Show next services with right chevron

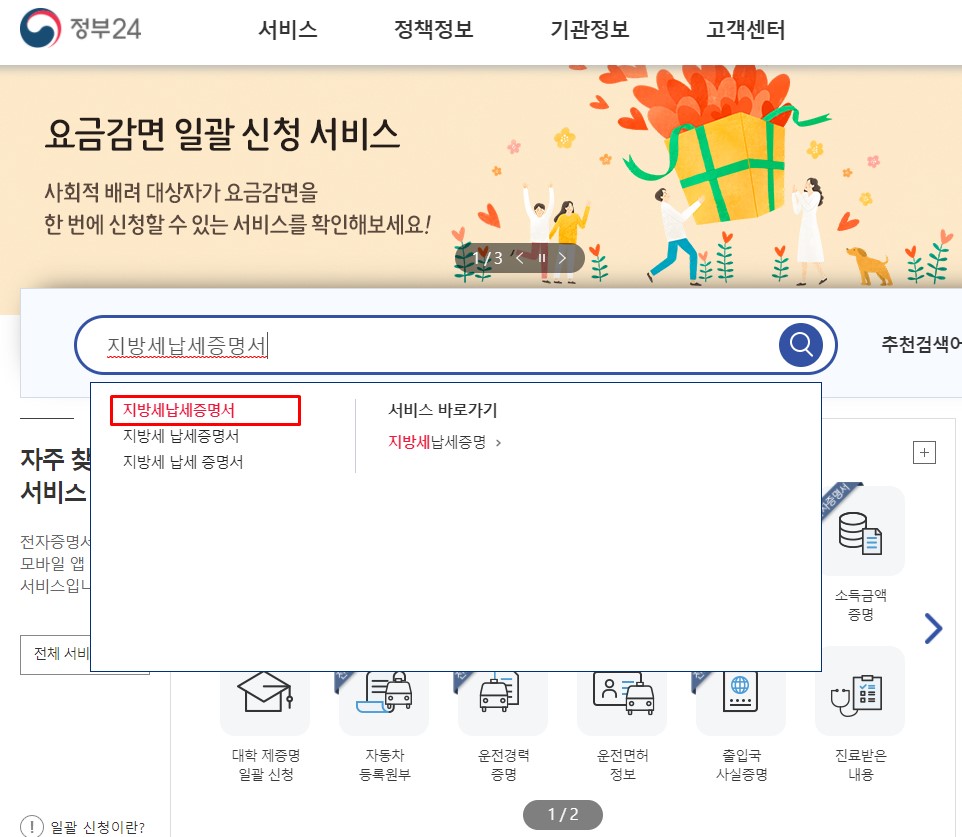point(933,628)
